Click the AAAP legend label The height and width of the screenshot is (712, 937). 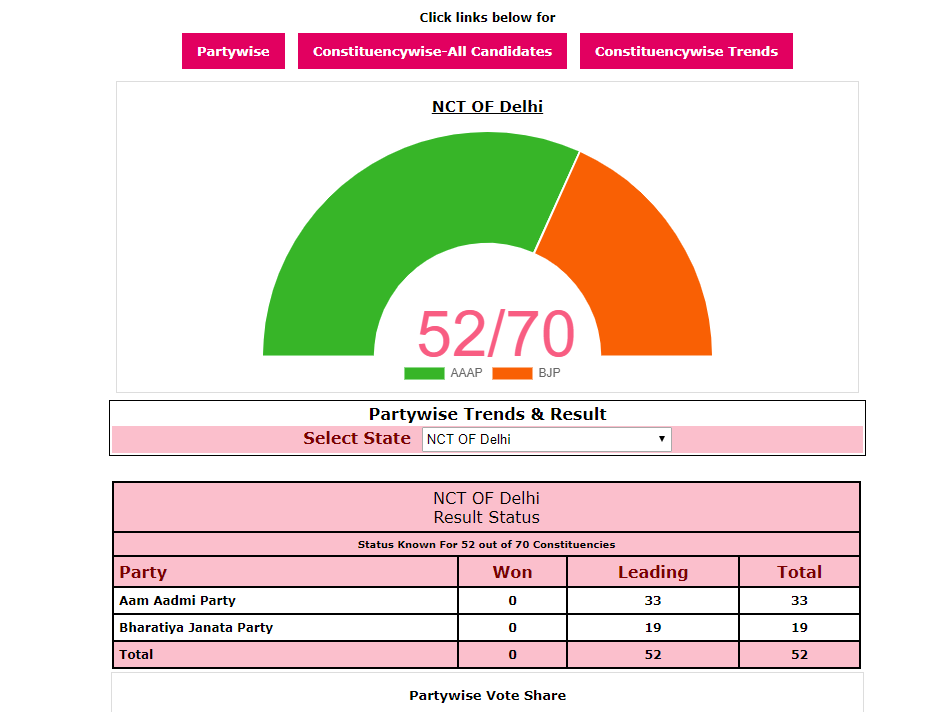point(466,373)
